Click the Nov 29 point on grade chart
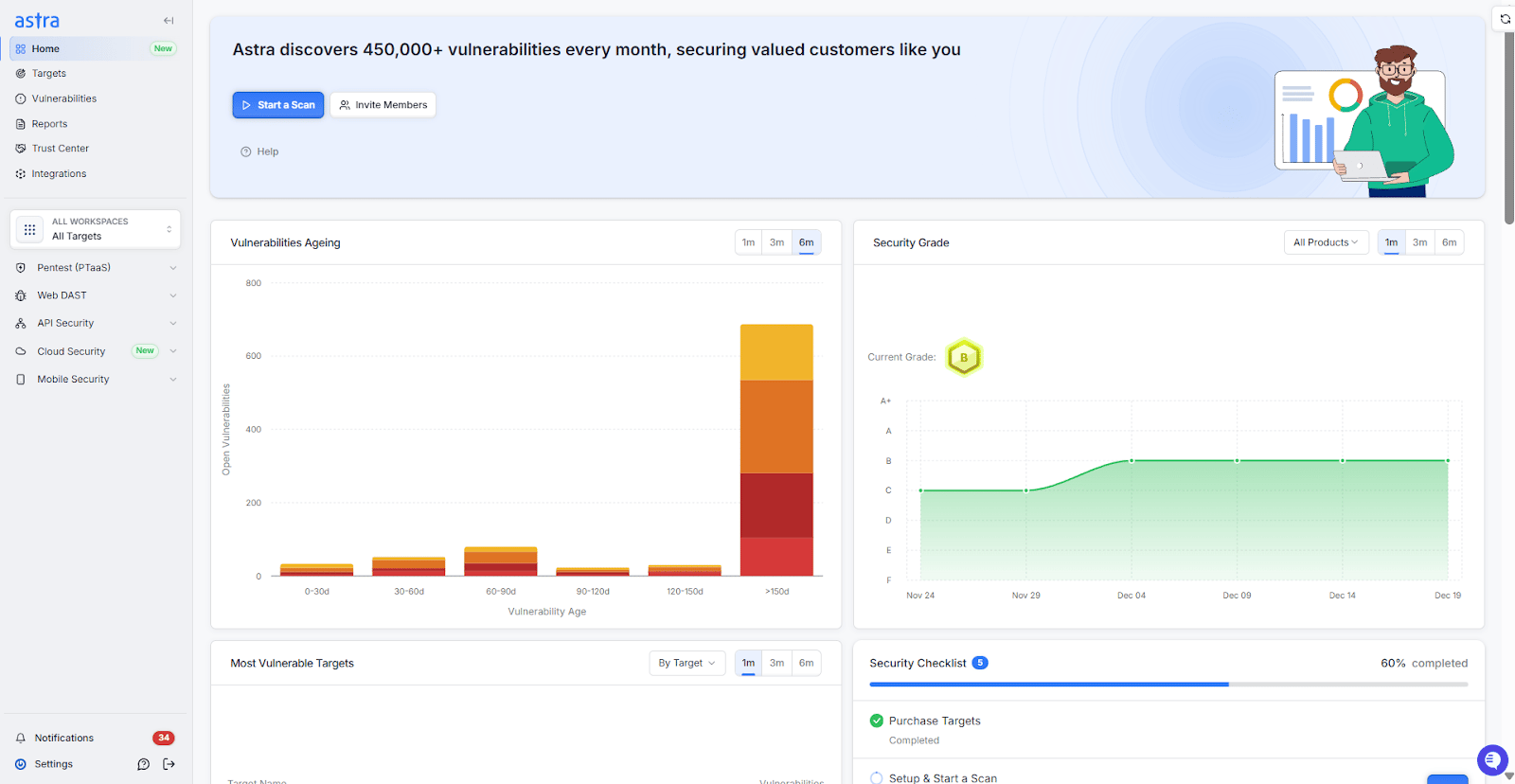 (x=1026, y=490)
